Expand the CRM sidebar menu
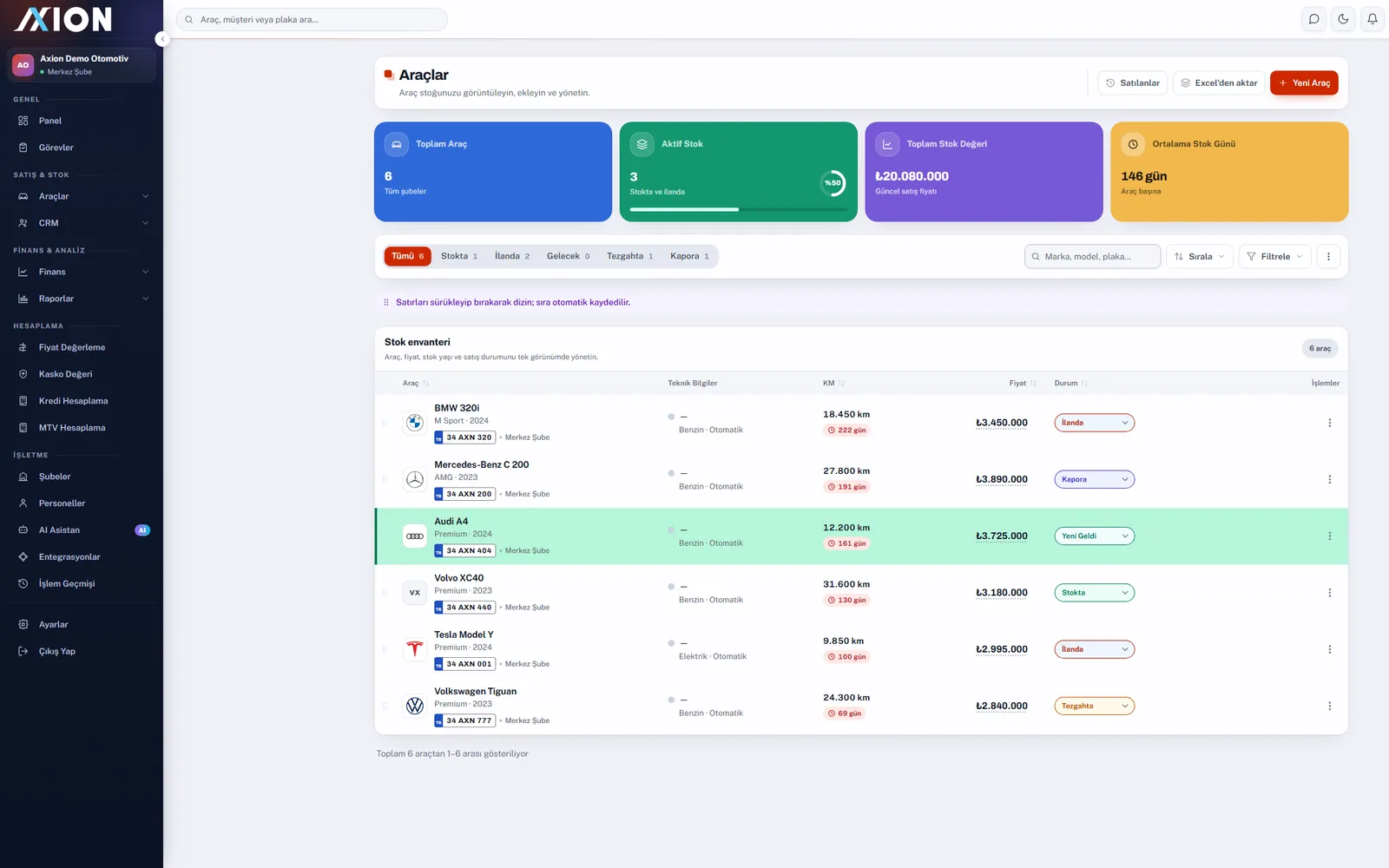1389x868 pixels. pos(82,223)
